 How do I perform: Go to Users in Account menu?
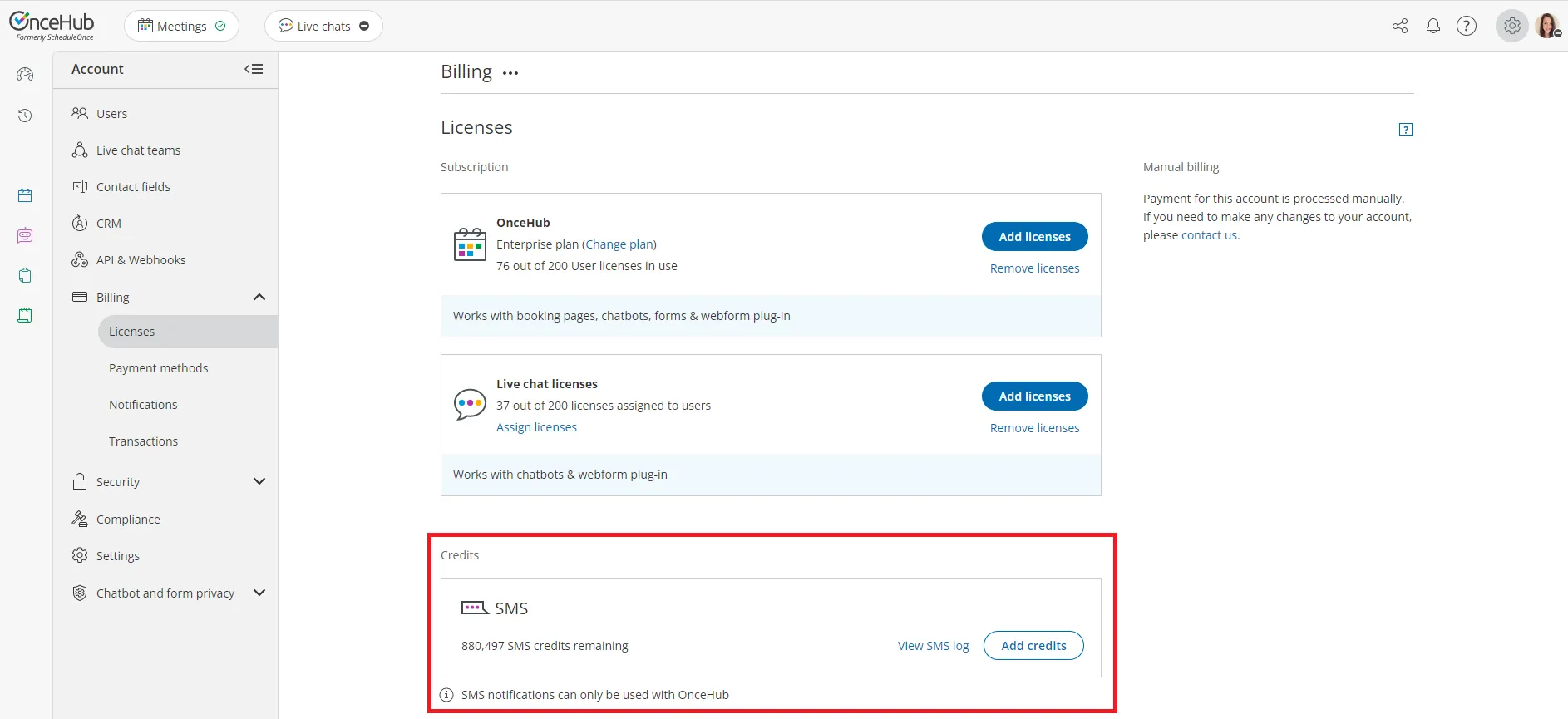(111, 114)
